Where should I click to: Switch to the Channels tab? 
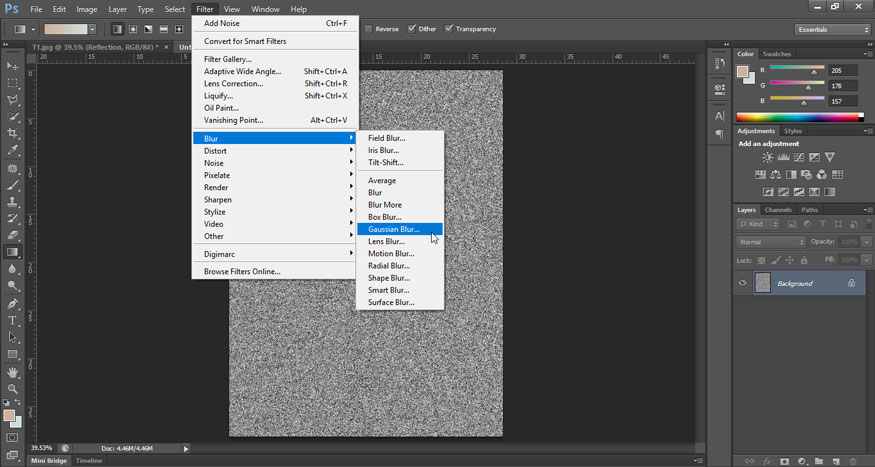pos(777,210)
